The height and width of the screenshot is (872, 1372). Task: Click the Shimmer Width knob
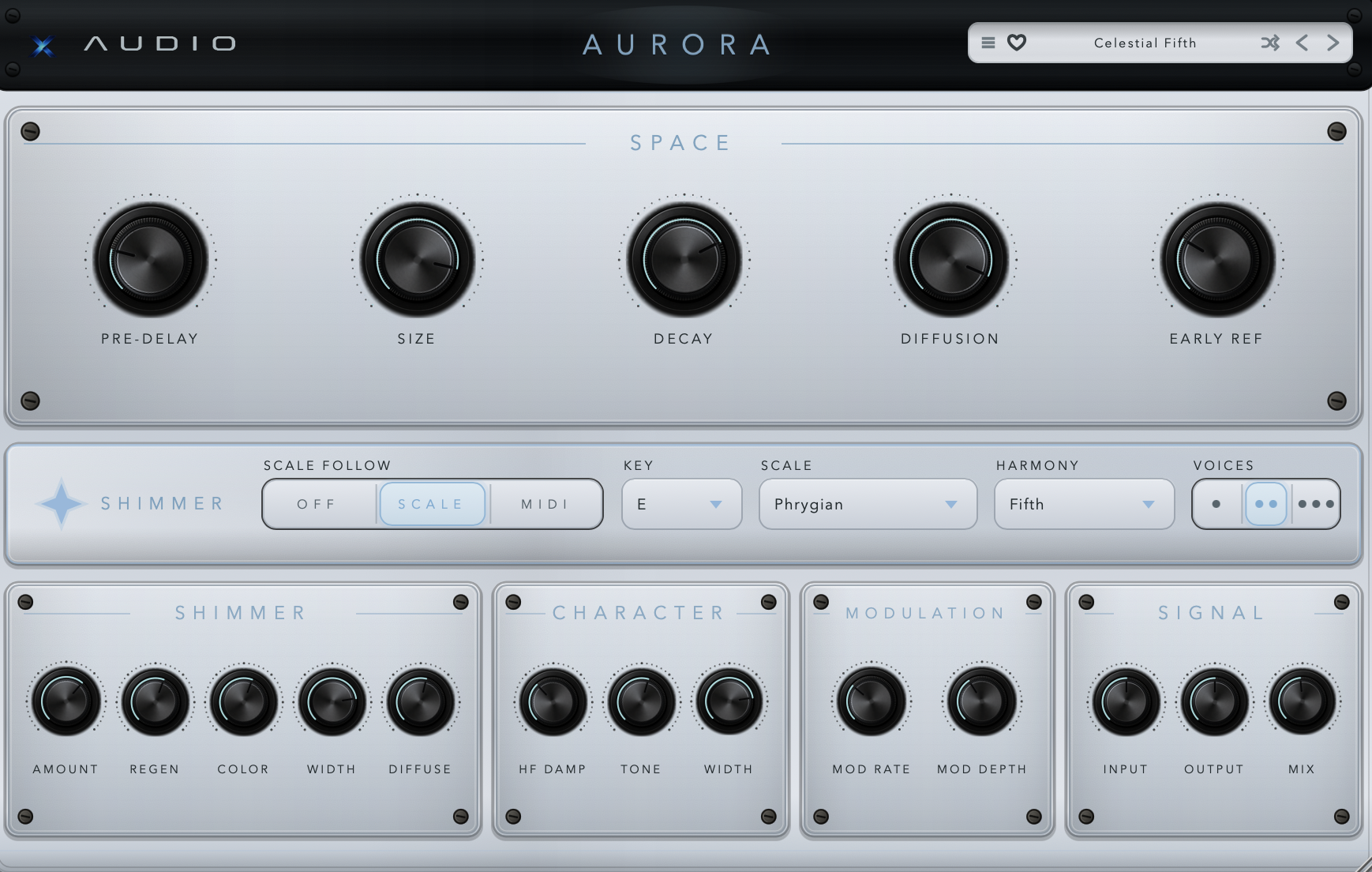(x=332, y=701)
